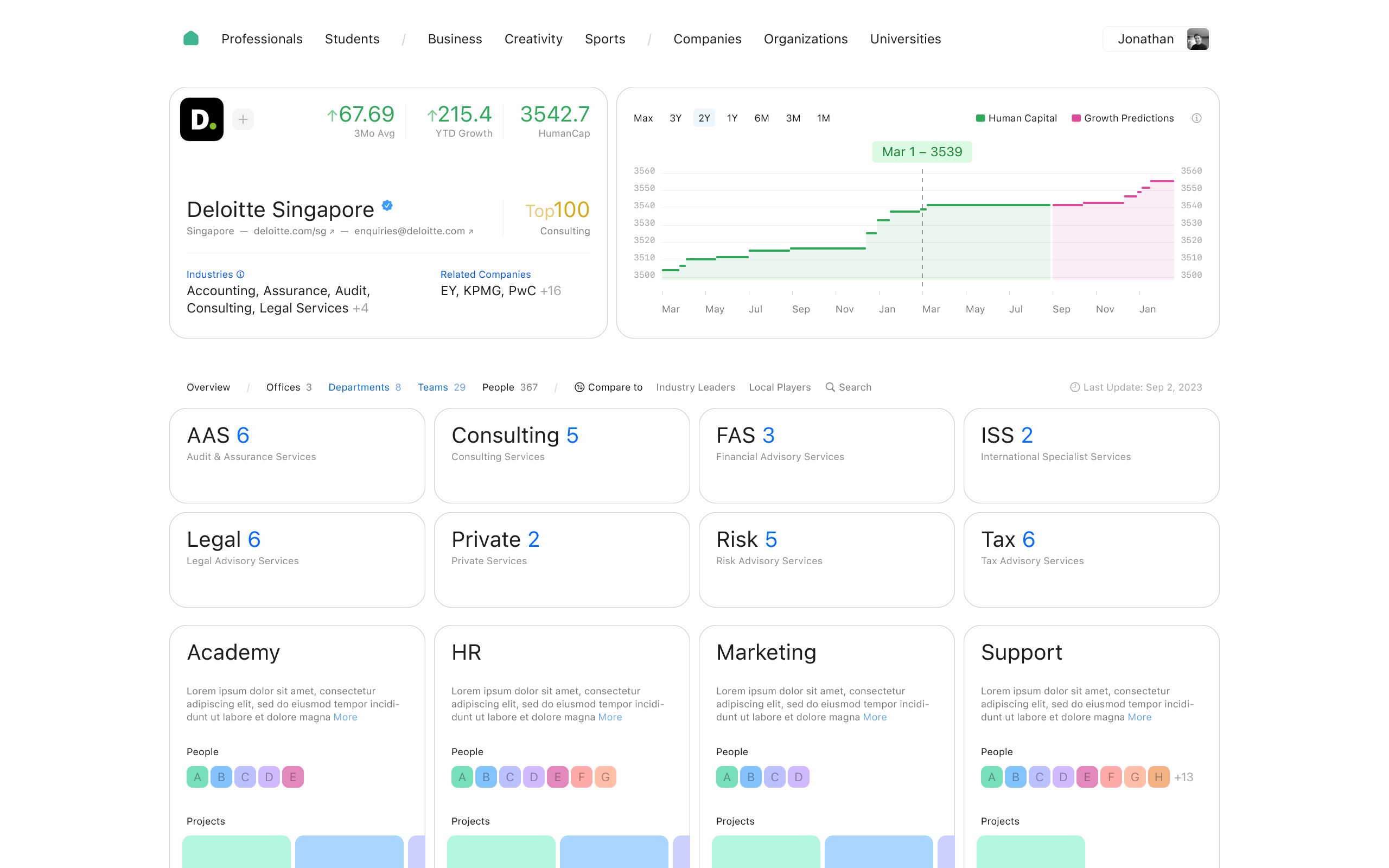Open the Universities menu item
Image resolution: width=1389 pixels, height=868 pixels.
coord(905,39)
